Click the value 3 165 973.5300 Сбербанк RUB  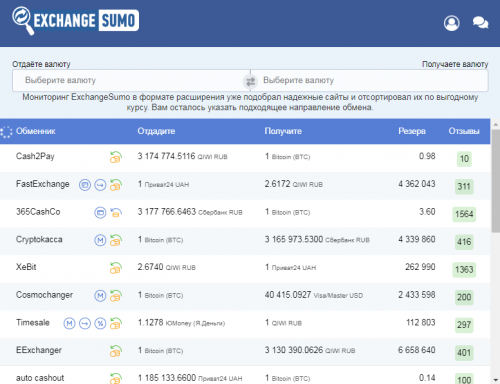[x=317, y=240]
